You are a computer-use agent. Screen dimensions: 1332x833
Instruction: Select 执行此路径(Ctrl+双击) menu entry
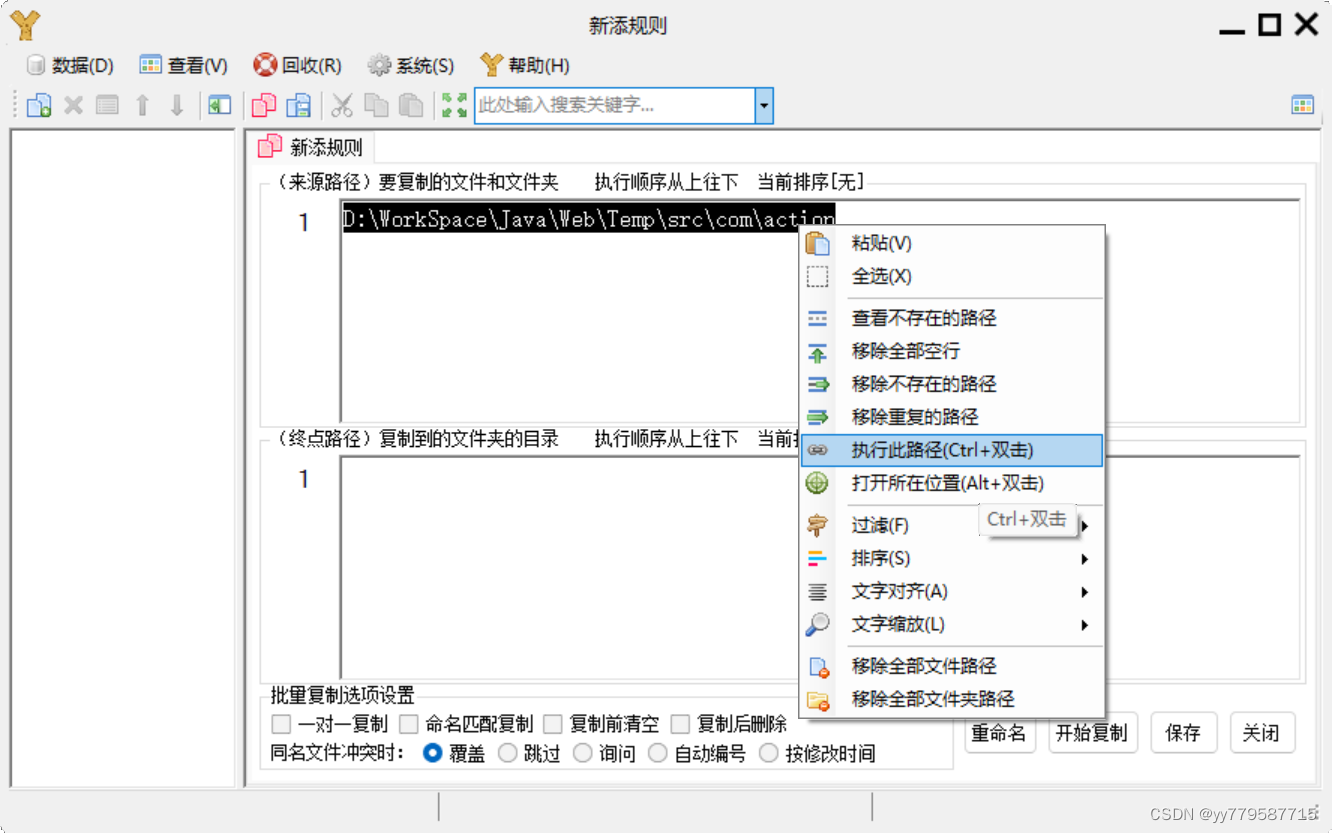[x=952, y=450]
